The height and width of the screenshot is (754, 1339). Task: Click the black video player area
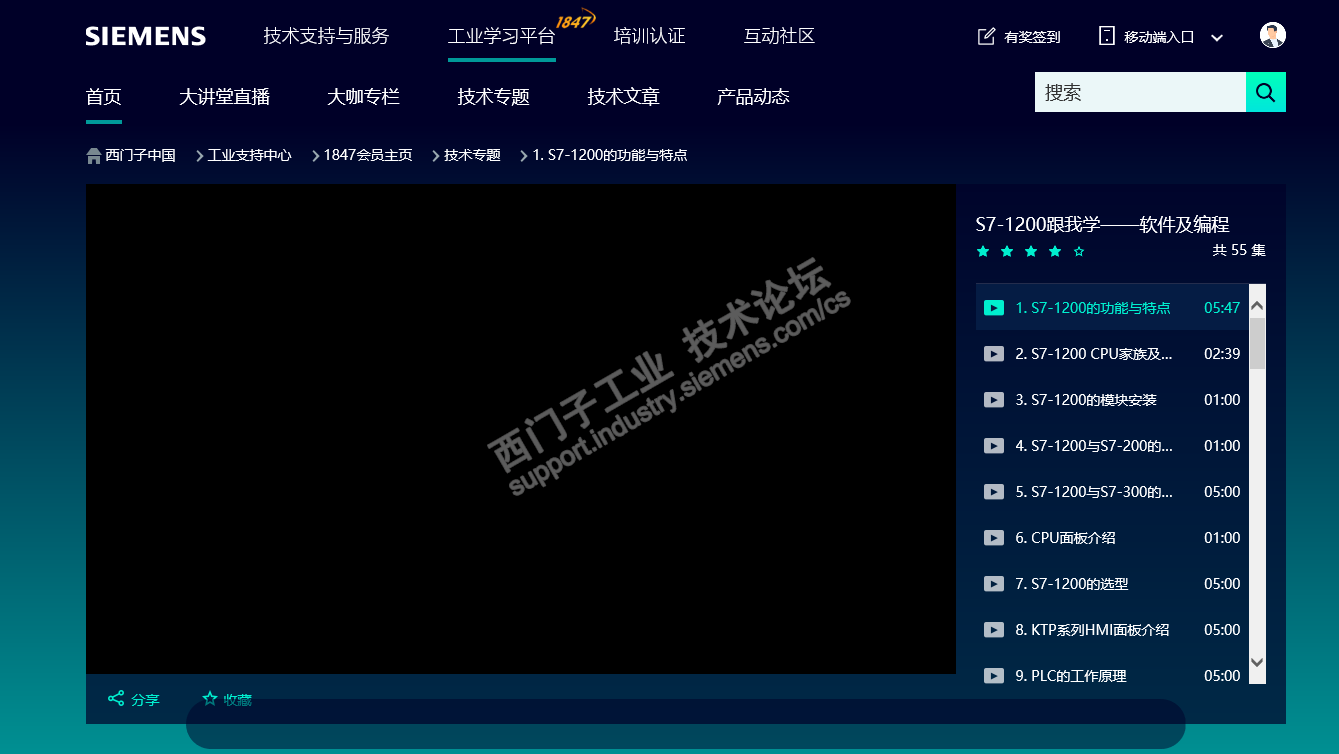521,429
